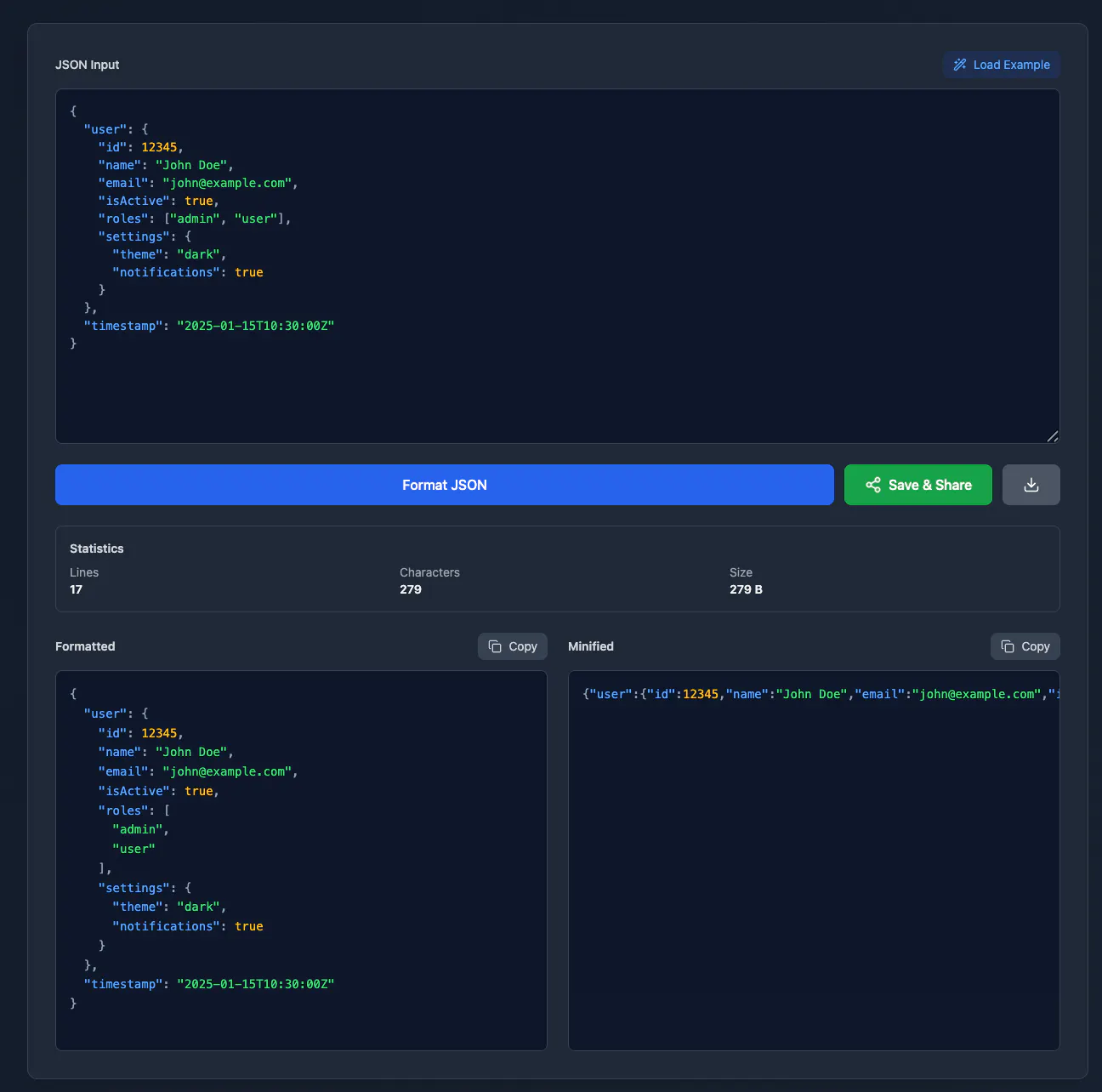Click "timestamp" key in Formatted output
This screenshot has height=1092, width=1102.
[123, 984]
